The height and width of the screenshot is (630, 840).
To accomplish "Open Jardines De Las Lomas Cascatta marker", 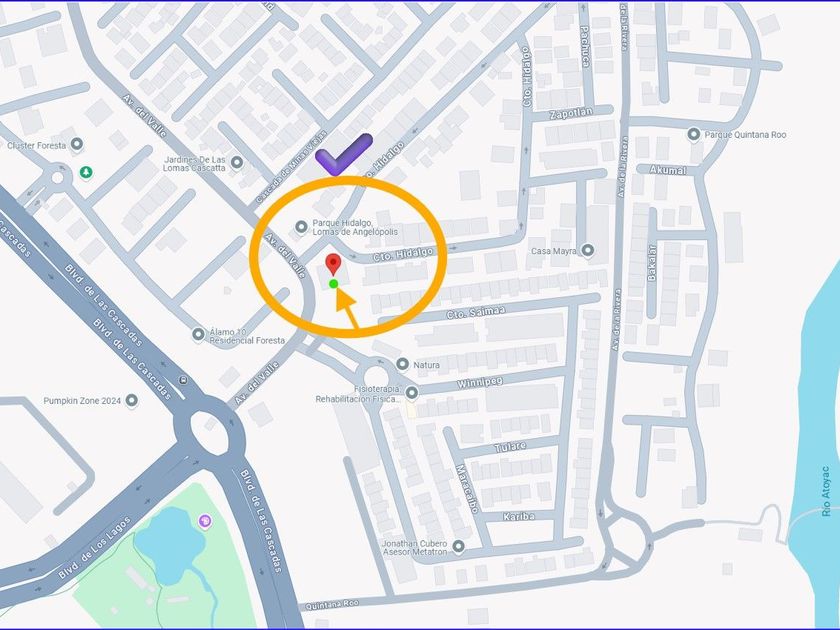I will pos(237,162).
